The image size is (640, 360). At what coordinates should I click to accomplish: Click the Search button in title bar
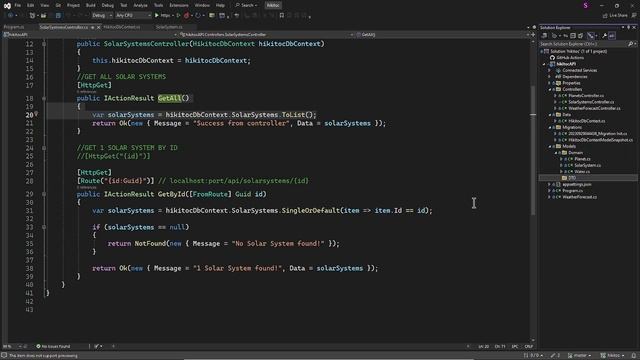[246, 5]
